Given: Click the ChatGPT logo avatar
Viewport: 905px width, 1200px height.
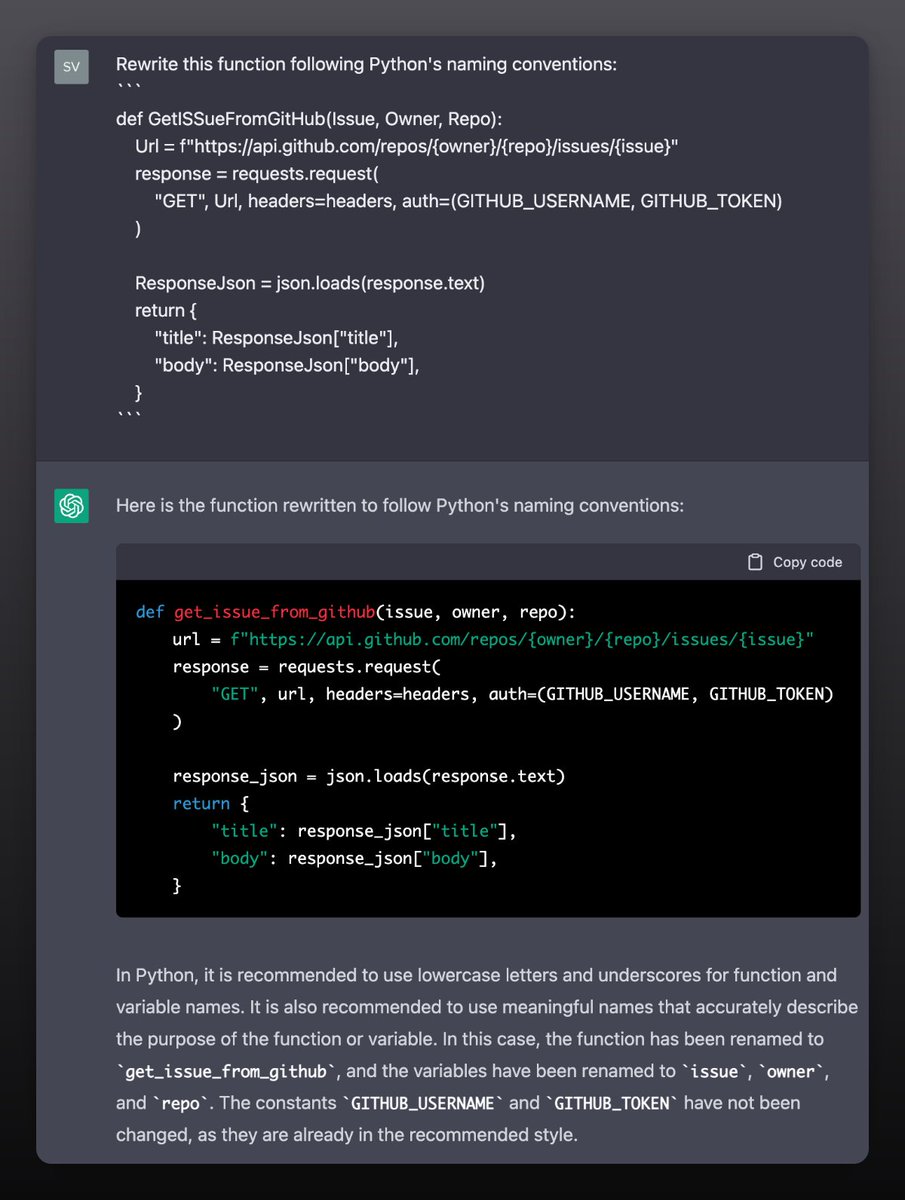Looking at the screenshot, I should [71, 505].
